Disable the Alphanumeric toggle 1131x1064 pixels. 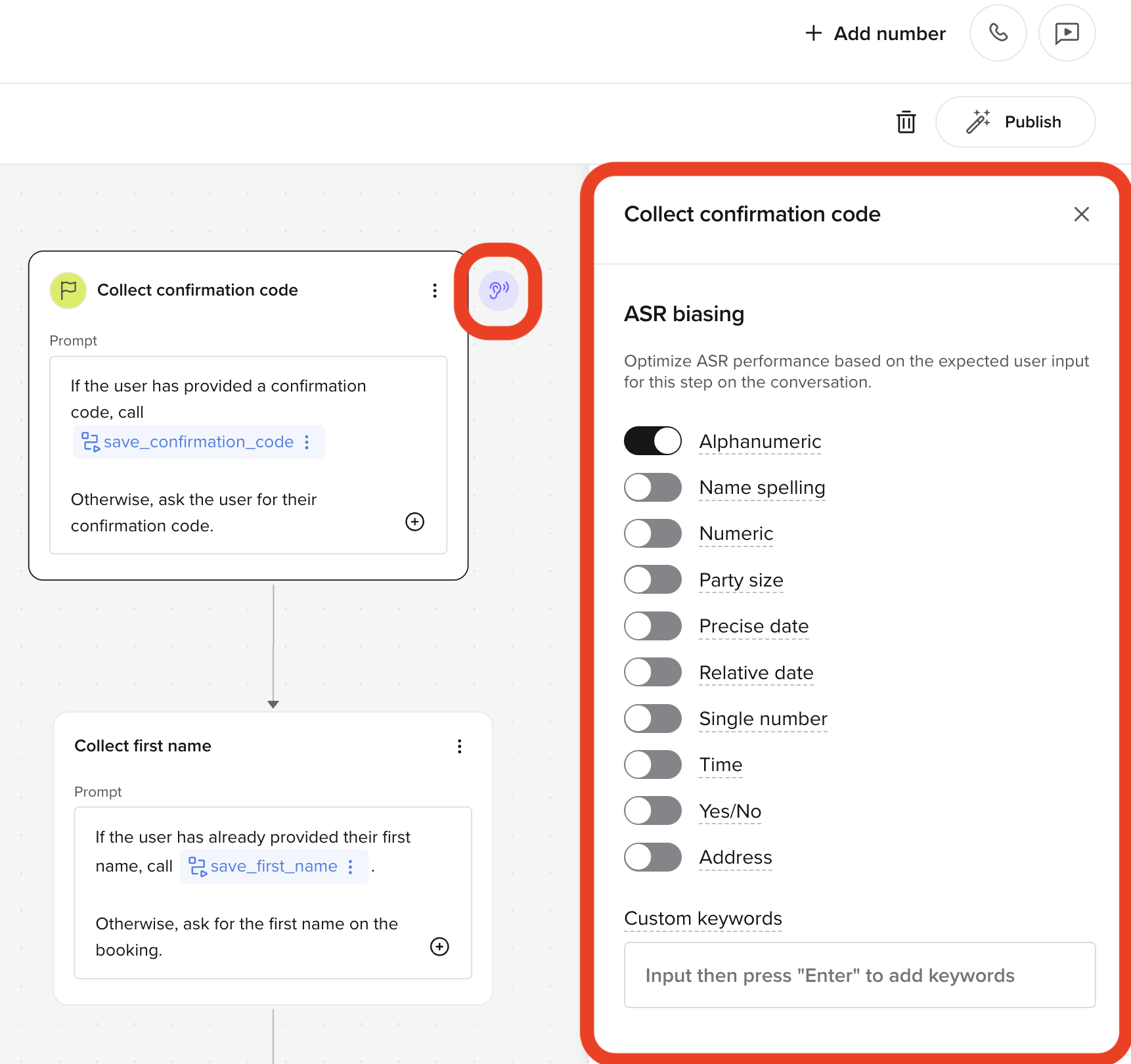(x=652, y=441)
